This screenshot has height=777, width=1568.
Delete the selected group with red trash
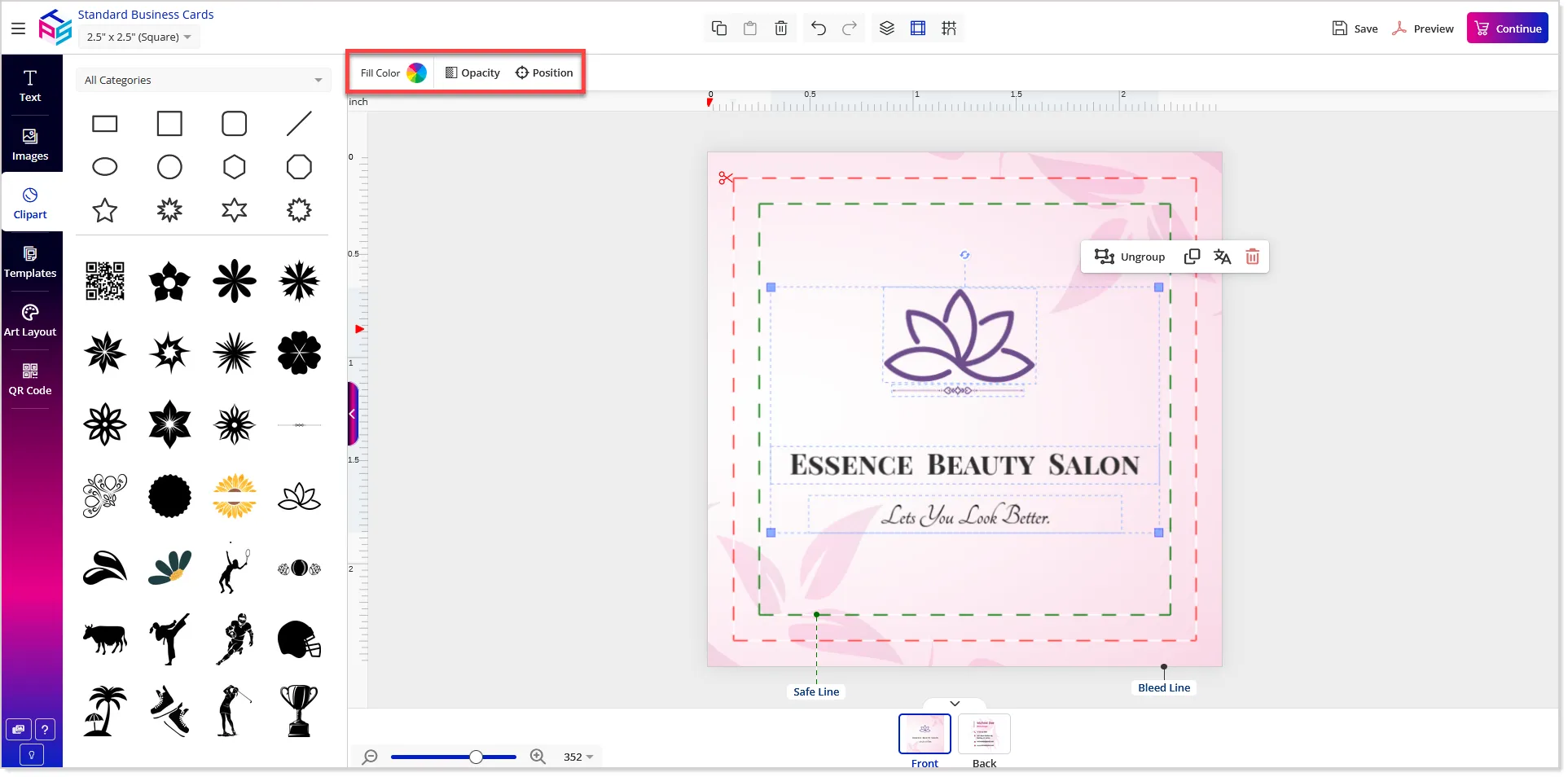pos(1253,257)
